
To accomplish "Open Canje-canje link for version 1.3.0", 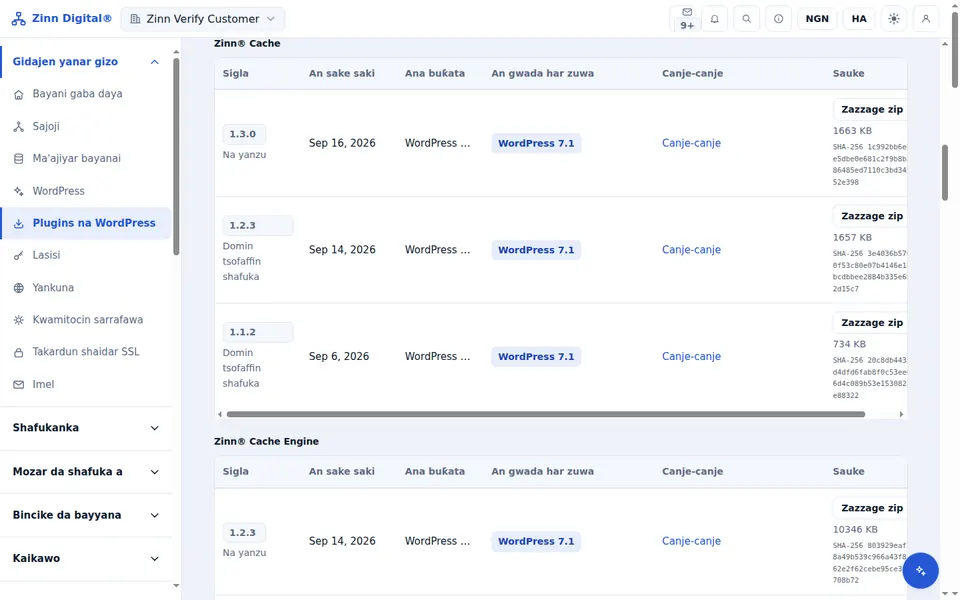I will point(691,143).
